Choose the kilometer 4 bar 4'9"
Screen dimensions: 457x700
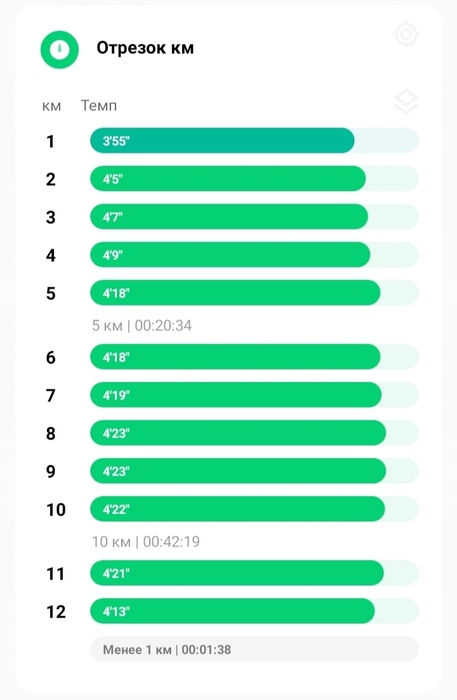(x=254, y=255)
